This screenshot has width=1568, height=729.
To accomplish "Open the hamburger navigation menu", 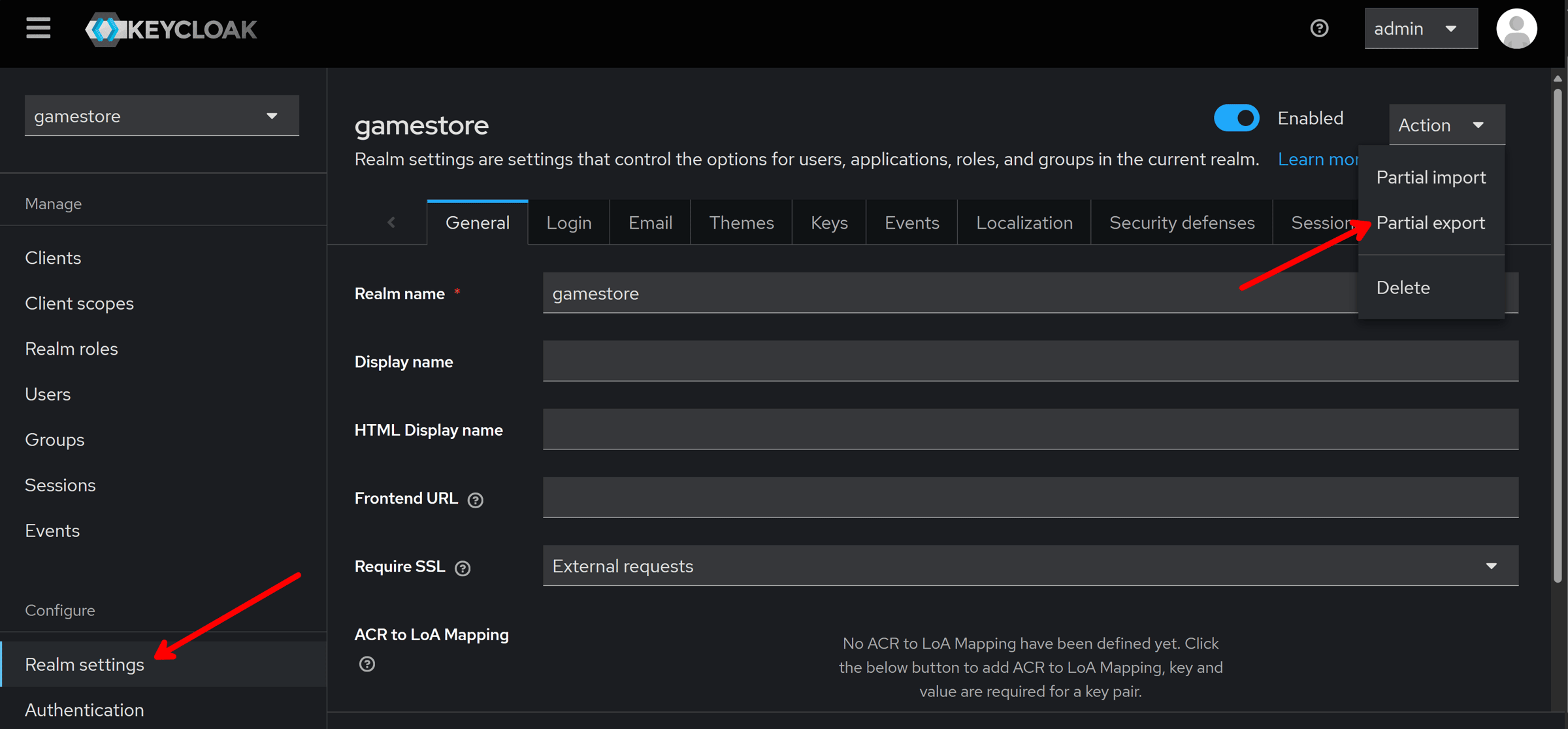I will tap(38, 29).
